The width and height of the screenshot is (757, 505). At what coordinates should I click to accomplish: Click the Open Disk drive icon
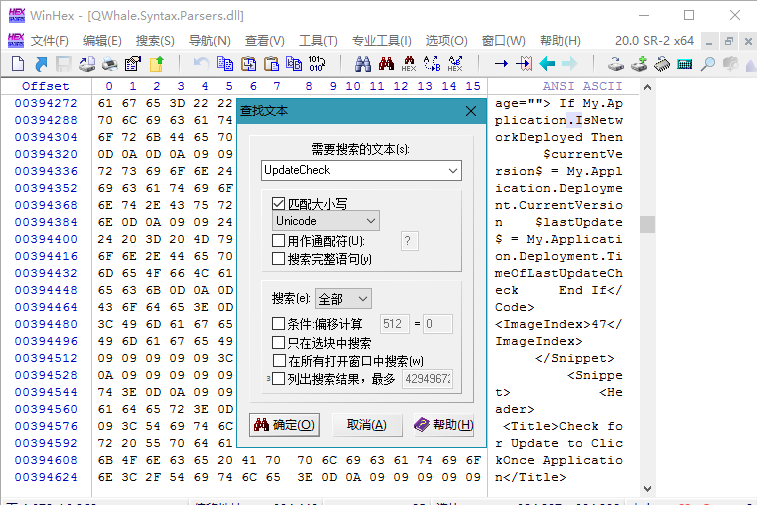click(616, 63)
